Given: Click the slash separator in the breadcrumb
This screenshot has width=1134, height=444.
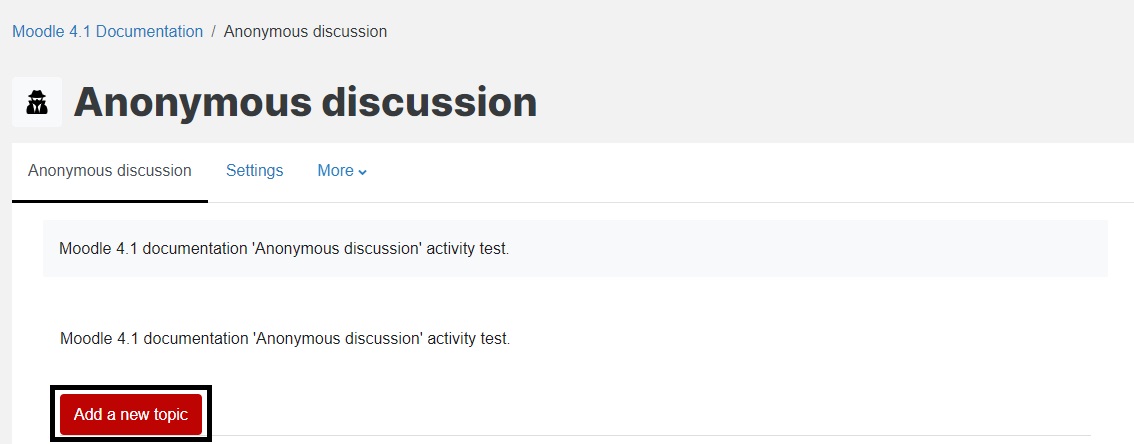Looking at the screenshot, I should tap(213, 32).
